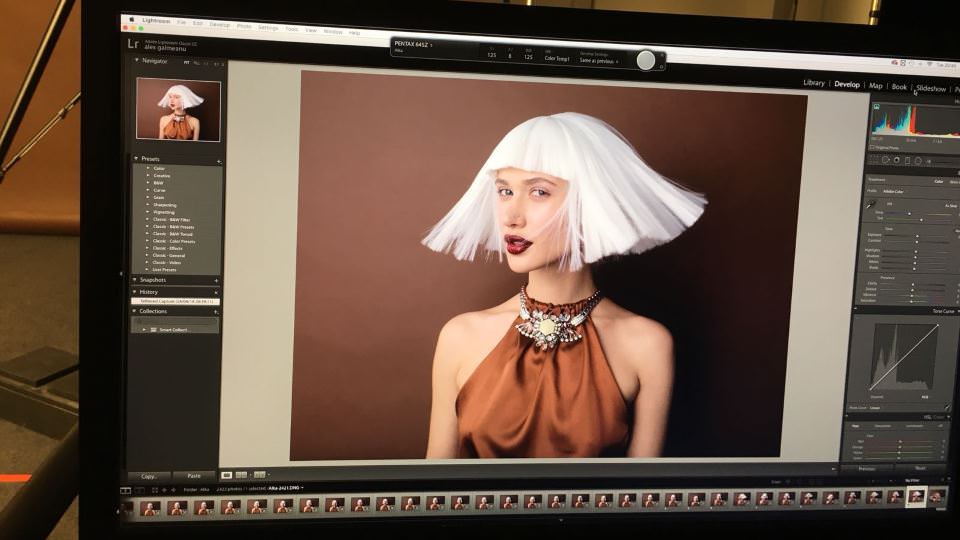Select the highlighted last filmstrip thumbnail
Image resolution: width=960 pixels, height=540 pixels.
pyautogui.click(x=916, y=497)
